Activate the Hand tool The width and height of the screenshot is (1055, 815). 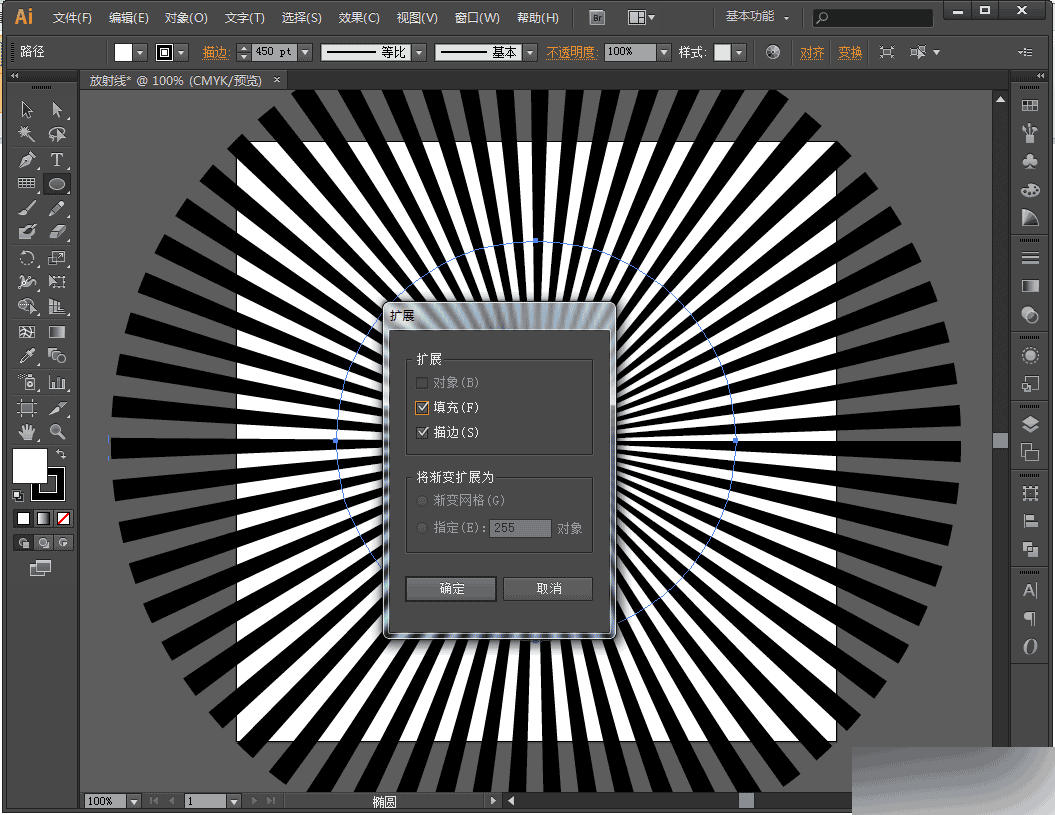(27, 432)
